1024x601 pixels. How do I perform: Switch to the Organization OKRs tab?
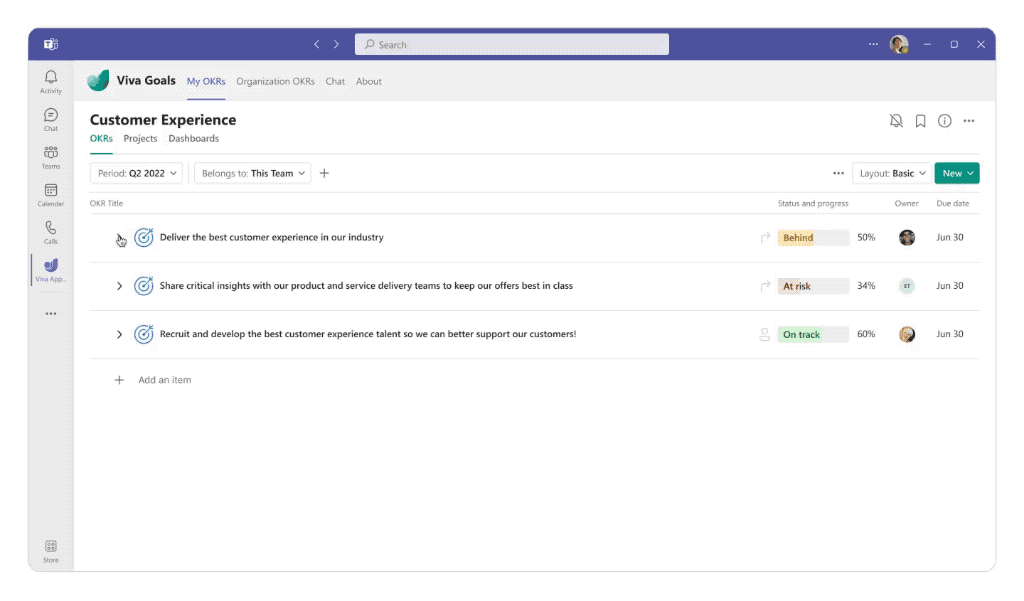click(276, 81)
